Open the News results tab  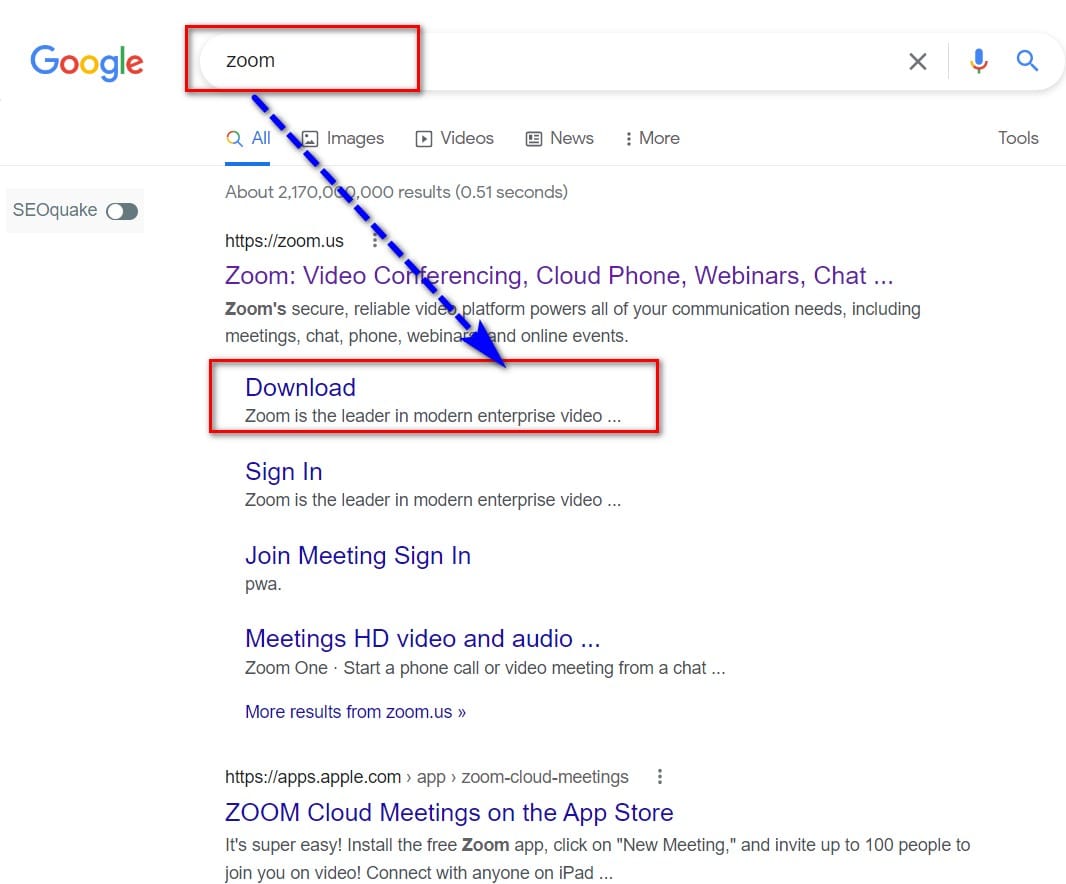tap(560, 139)
